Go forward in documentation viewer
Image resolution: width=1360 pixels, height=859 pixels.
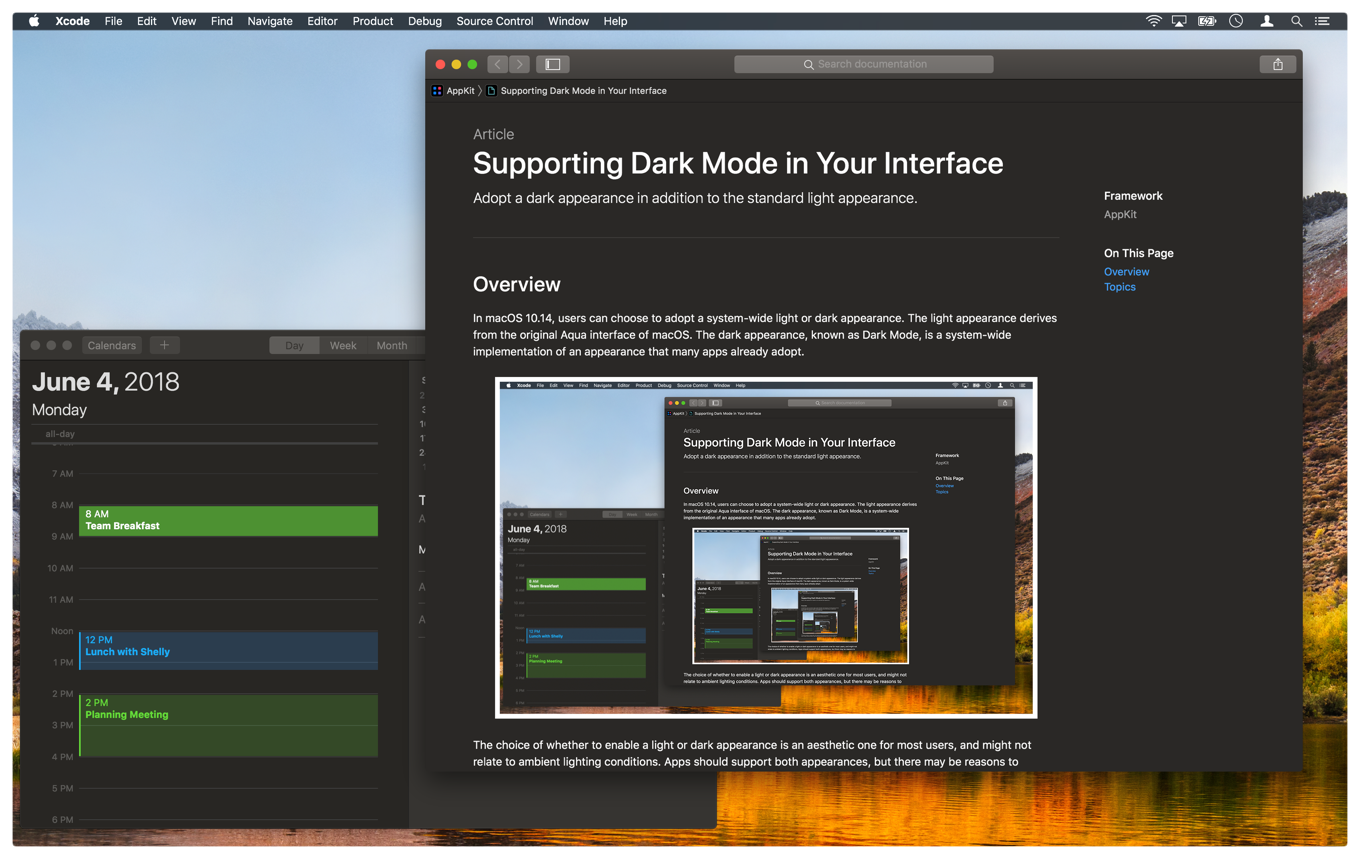(x=519, y=64)
